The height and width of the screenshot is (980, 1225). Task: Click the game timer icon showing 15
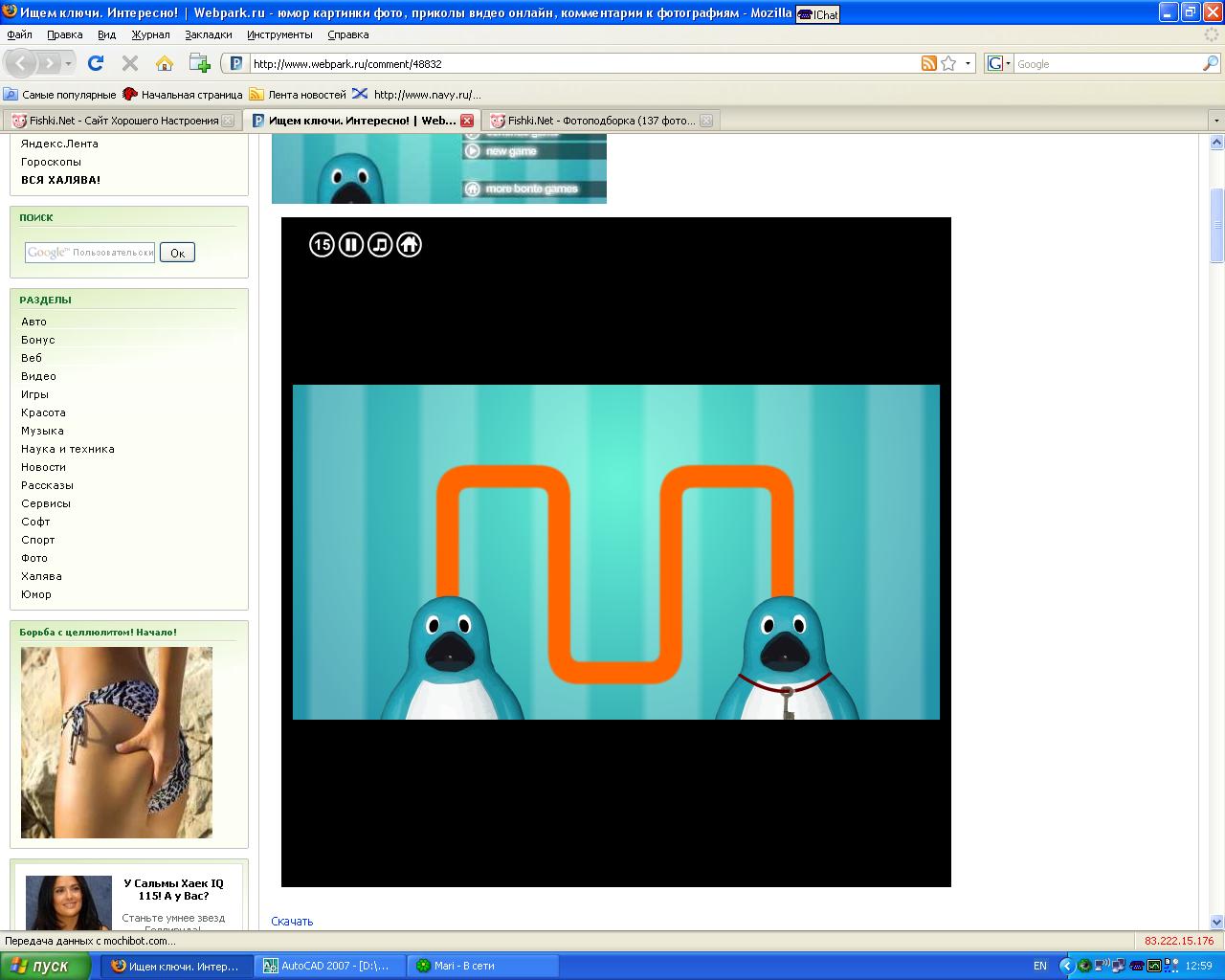pos(322,245)
